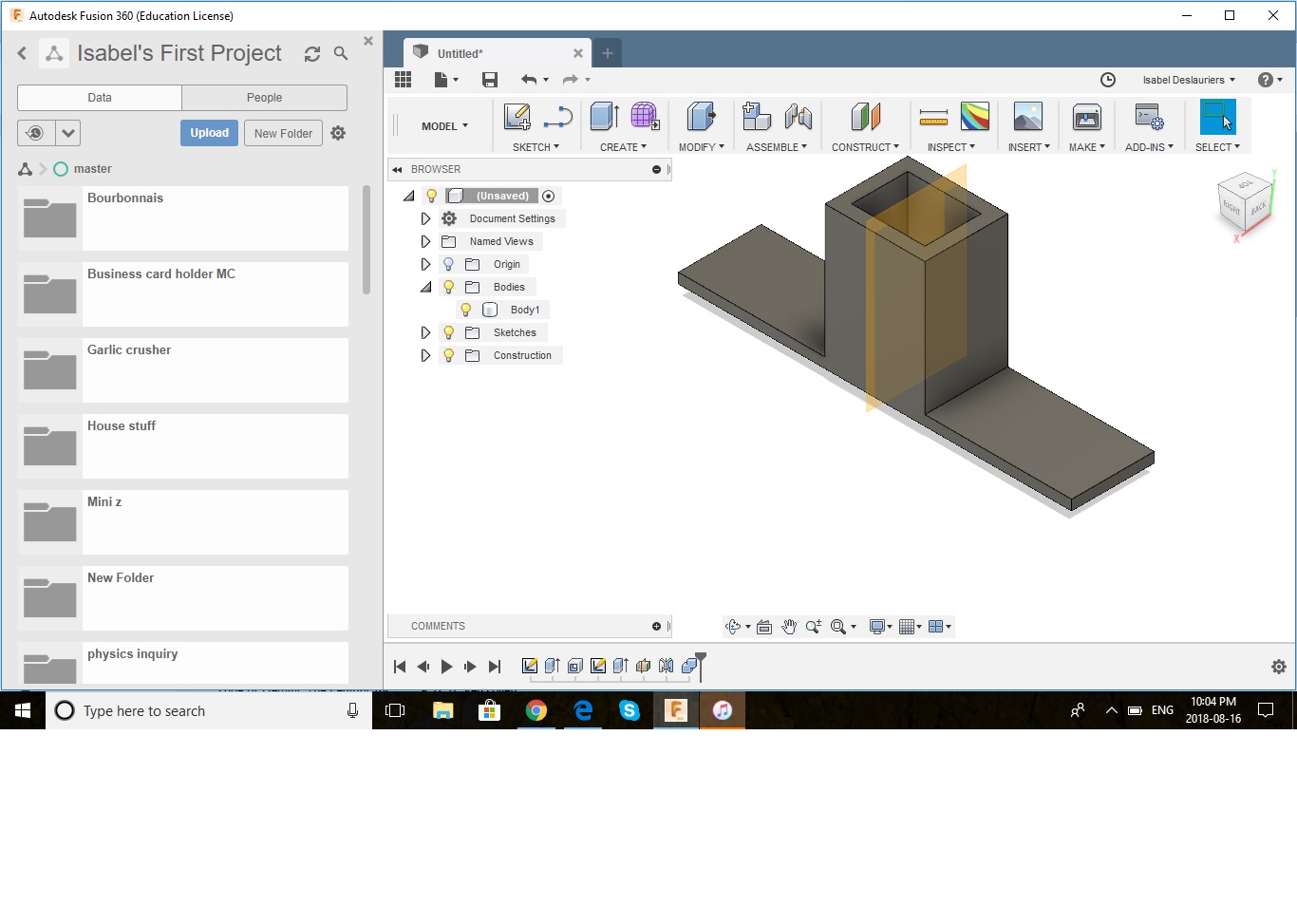Switch to the People tab
Screen dimensions: 1297x924
264,98
